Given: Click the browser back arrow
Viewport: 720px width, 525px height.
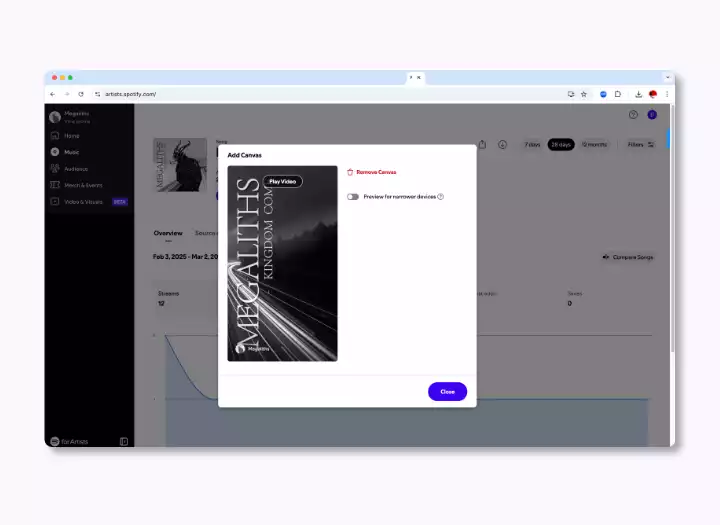Looking at the screenshot, I should point(52,94).
